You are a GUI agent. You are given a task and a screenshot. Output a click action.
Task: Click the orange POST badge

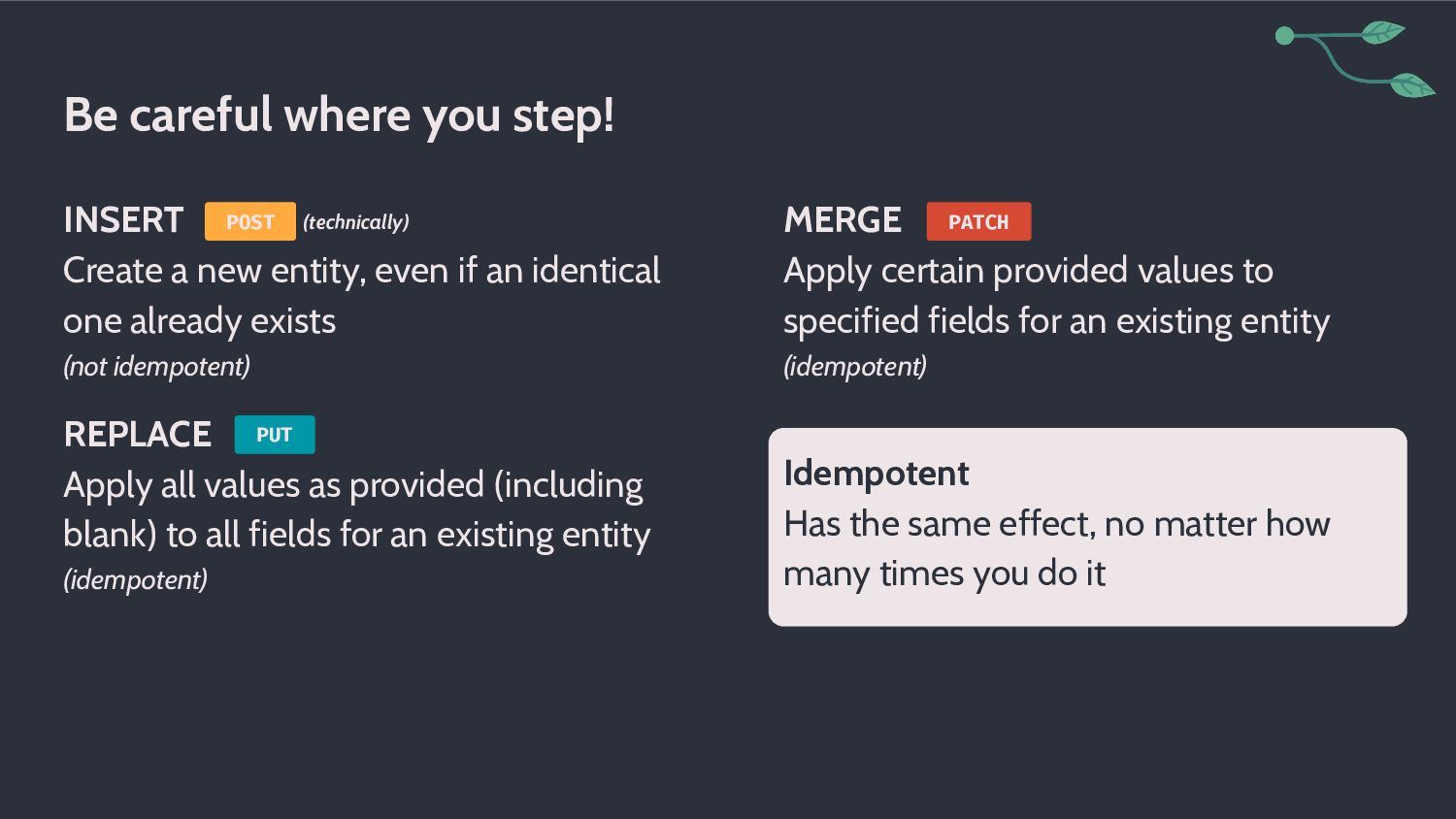pyautogui.click(x=250, y=221)
